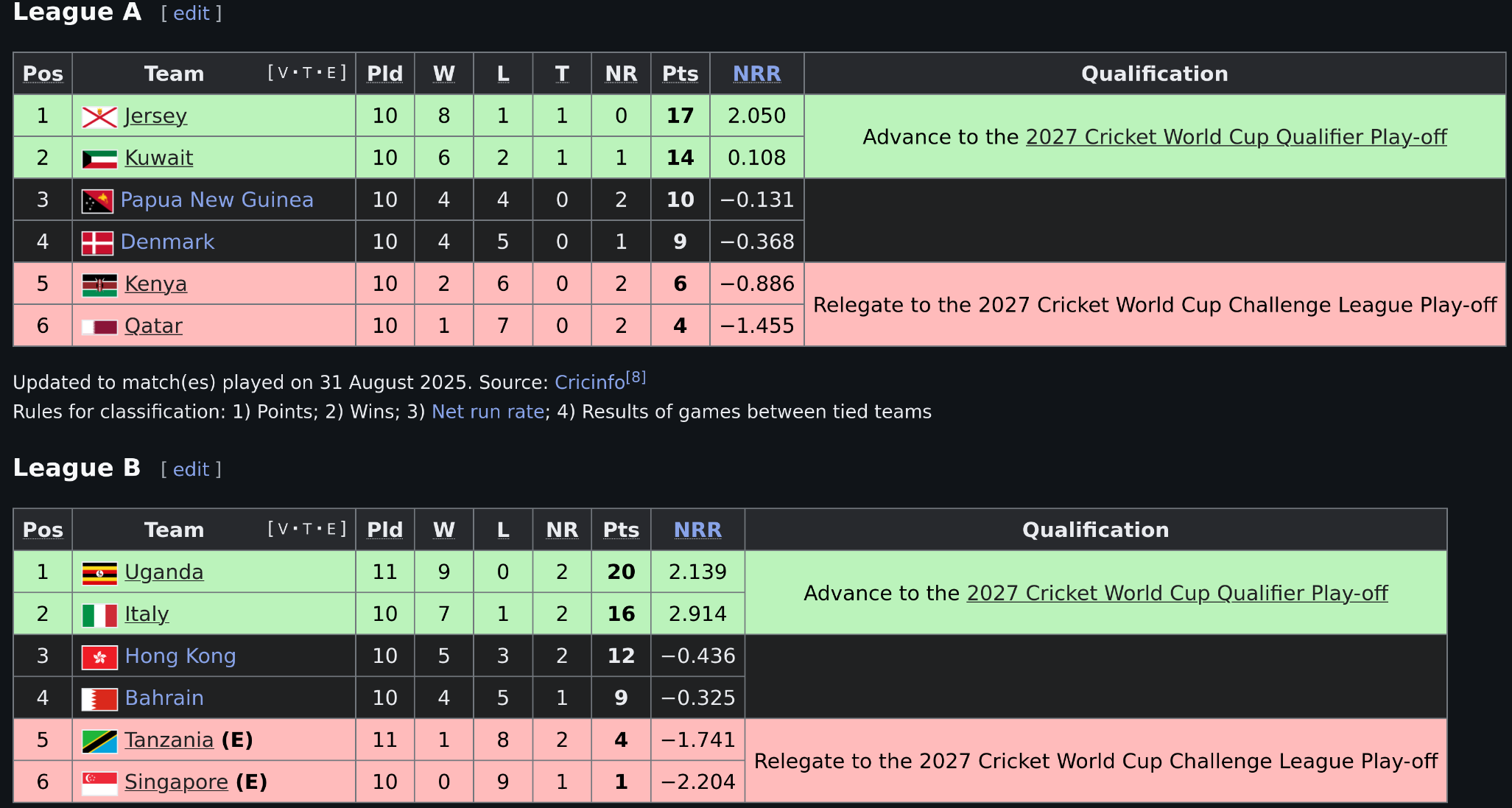Open the NRR header link in League B

pos(697,530)
